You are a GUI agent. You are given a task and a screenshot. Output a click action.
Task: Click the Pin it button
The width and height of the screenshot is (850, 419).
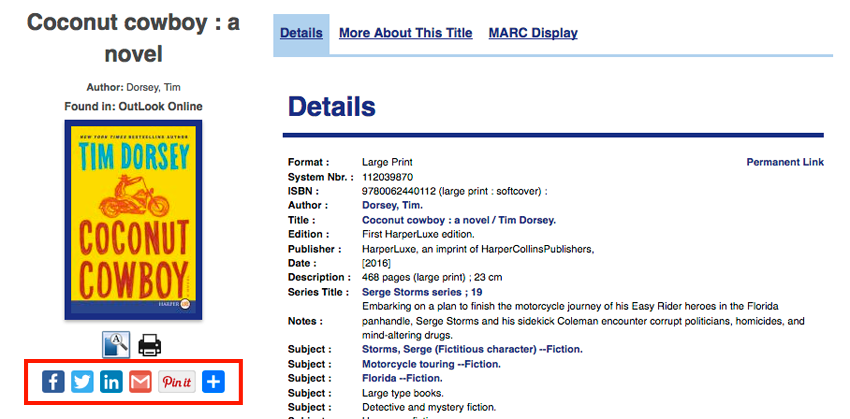coord(176,381)
